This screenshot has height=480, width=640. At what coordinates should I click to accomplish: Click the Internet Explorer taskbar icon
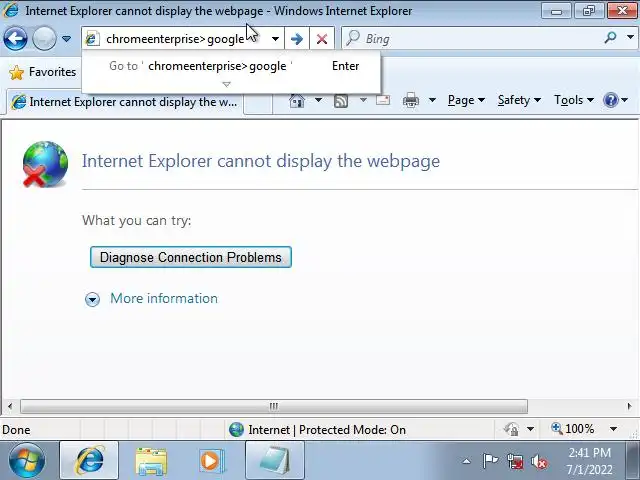tap(89, 460)
